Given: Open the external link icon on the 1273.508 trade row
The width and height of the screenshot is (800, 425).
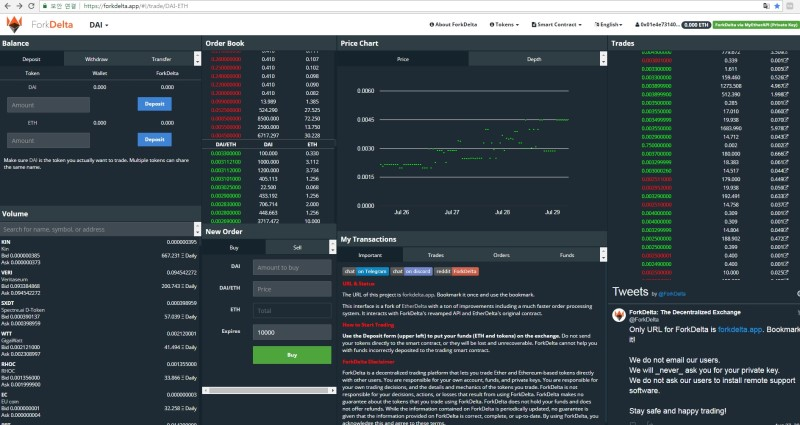Looking at the screenshot, I should coord(786,86).
